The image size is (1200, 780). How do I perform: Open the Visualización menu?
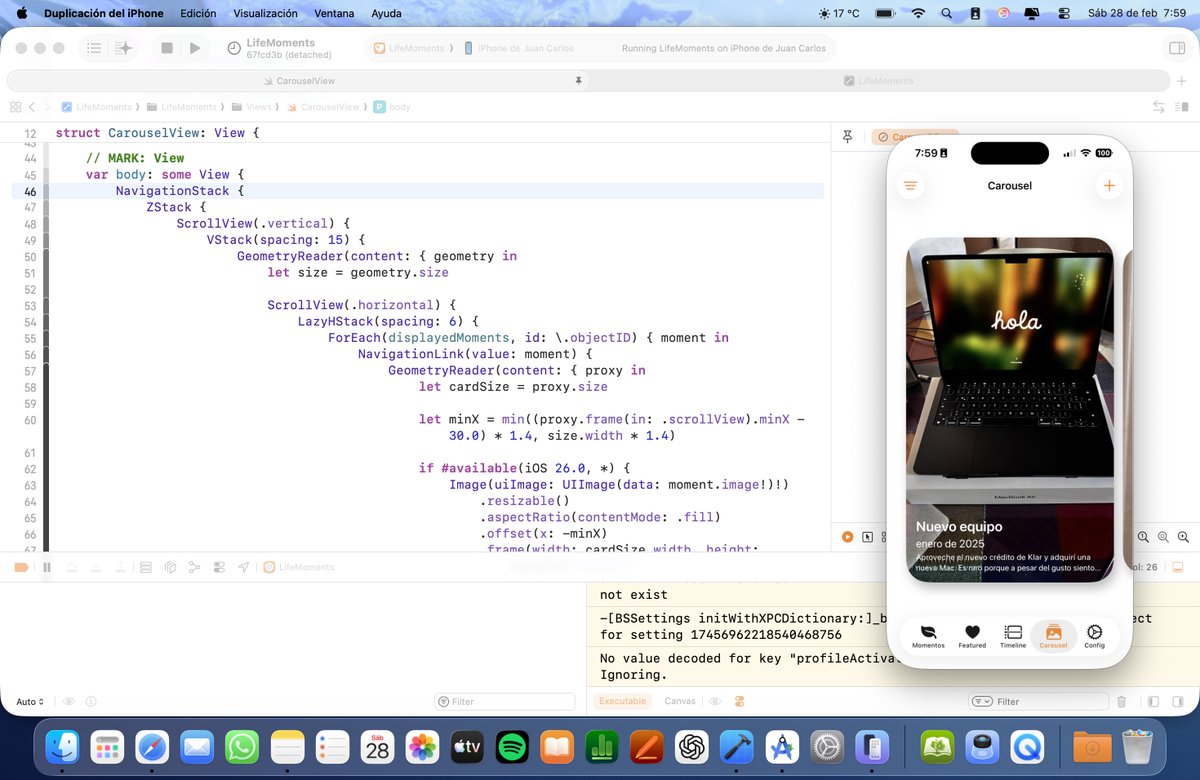coord(265,14)
